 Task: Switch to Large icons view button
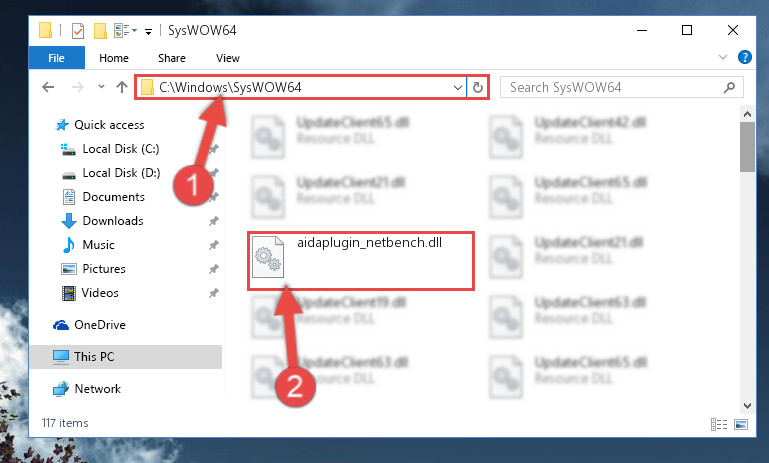[741, 424]
